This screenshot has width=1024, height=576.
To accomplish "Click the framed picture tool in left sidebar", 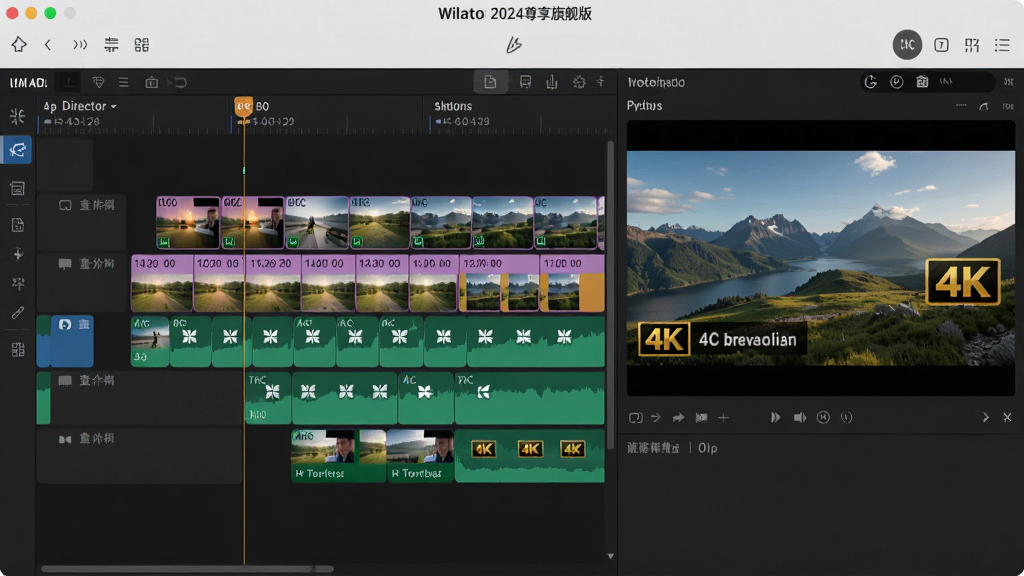I will click(18, 189).
